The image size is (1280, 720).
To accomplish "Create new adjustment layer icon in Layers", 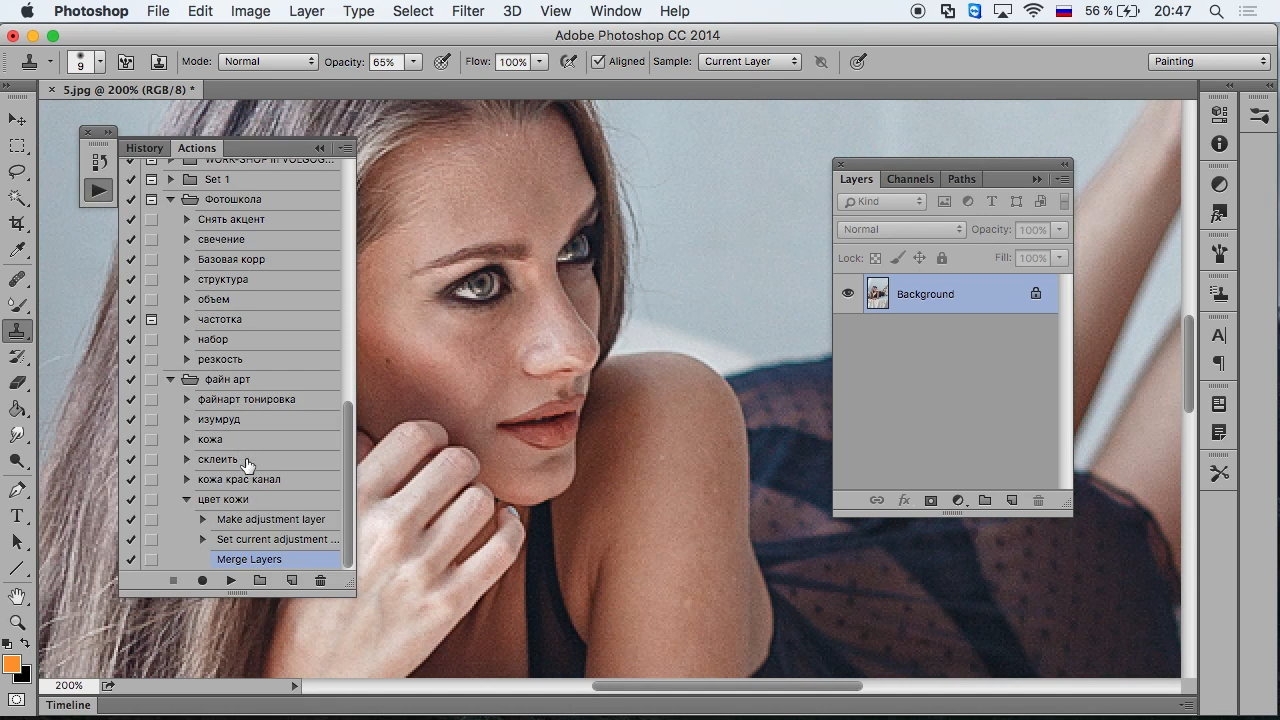I will coord(958,500).
